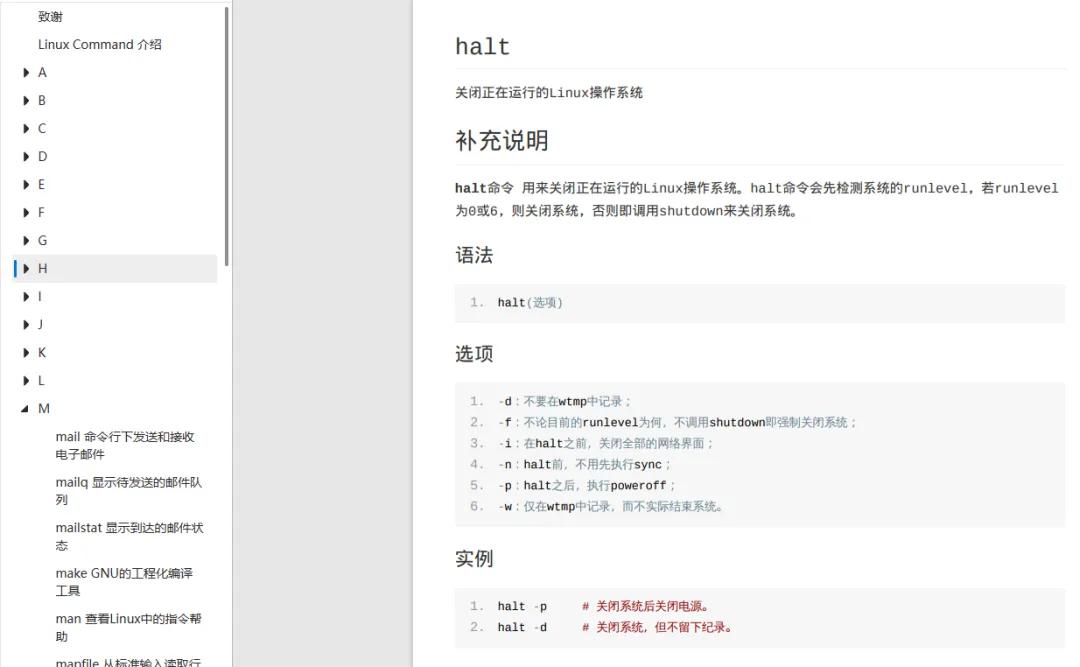Click the -w 仅在wtmp中记录 option line

coord(611,506)
